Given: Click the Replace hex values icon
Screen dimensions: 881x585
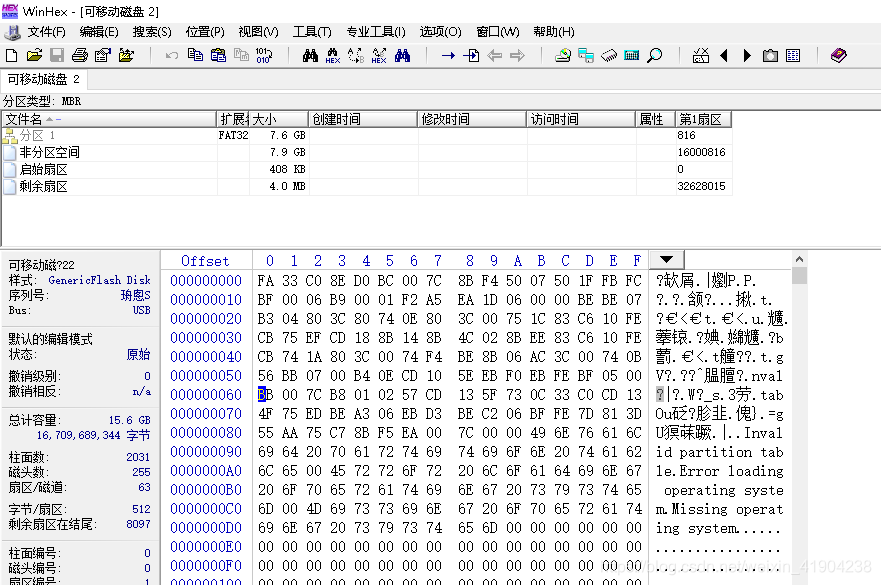Looking at the screenshot, I should [379, 55].
